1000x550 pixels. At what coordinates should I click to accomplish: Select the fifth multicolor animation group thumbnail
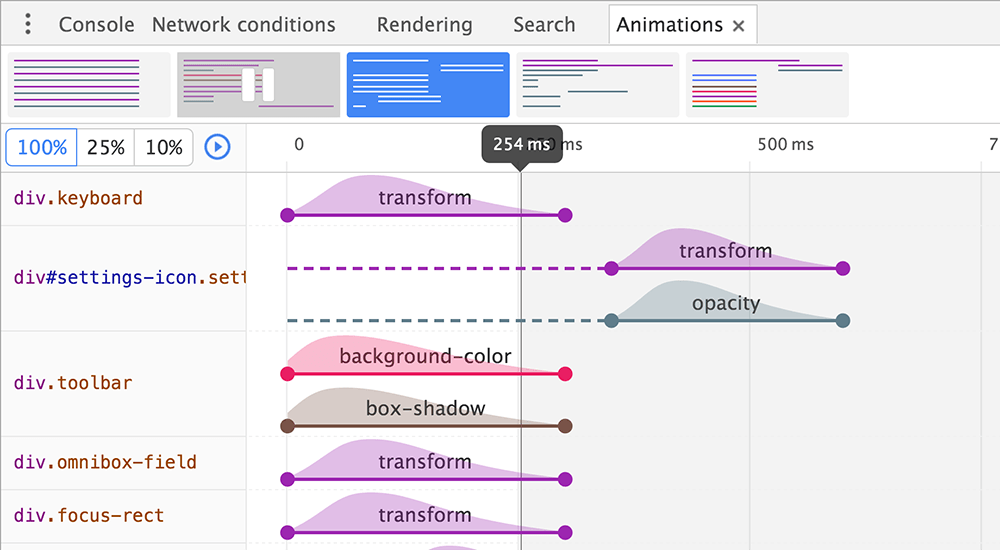(x=767, y=84)
